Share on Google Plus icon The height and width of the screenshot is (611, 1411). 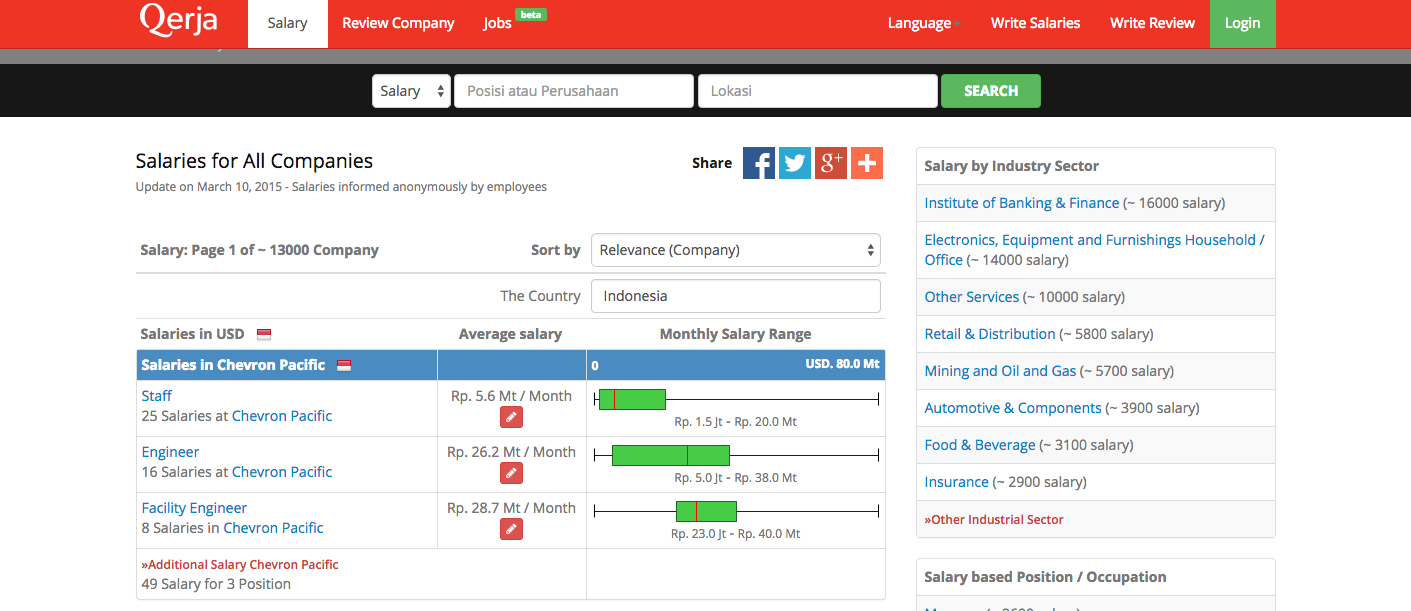[831, 163]
